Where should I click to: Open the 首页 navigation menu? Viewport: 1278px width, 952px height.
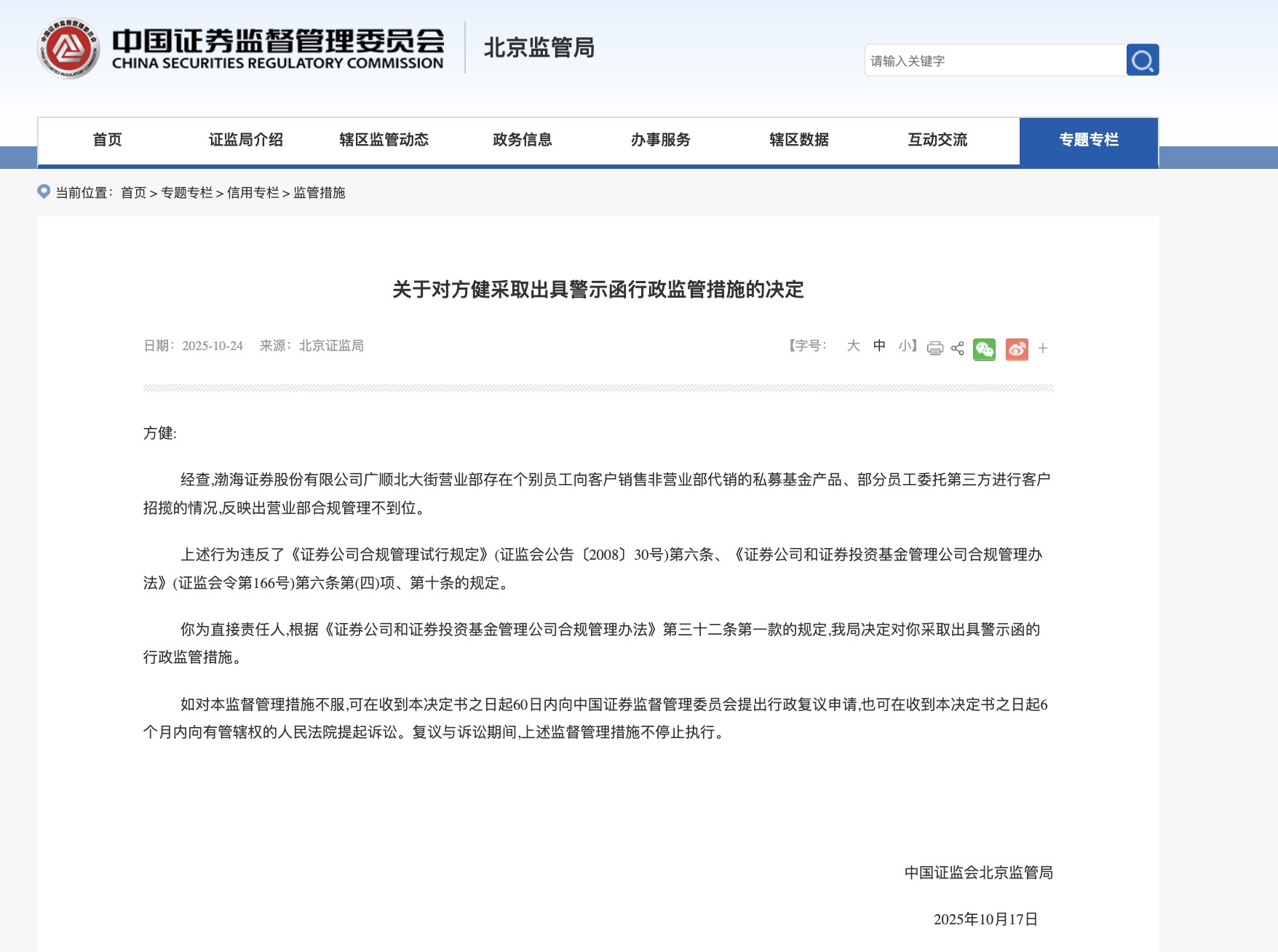(105, 140)
